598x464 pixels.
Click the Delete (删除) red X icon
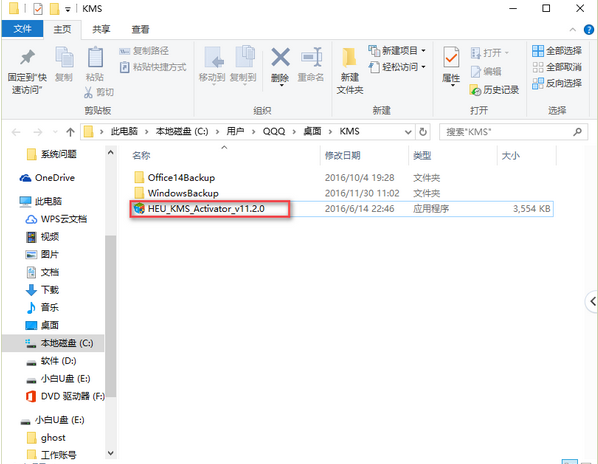point(280,57)
